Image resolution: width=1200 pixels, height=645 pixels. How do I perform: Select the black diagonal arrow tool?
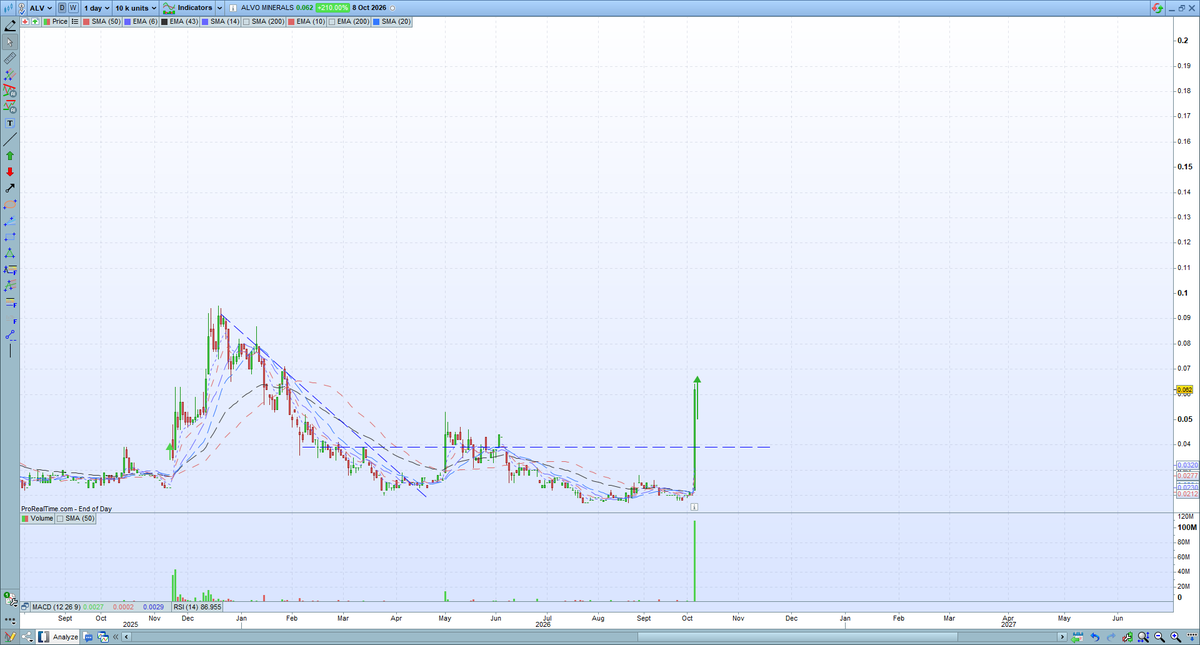tap(10, 188)
